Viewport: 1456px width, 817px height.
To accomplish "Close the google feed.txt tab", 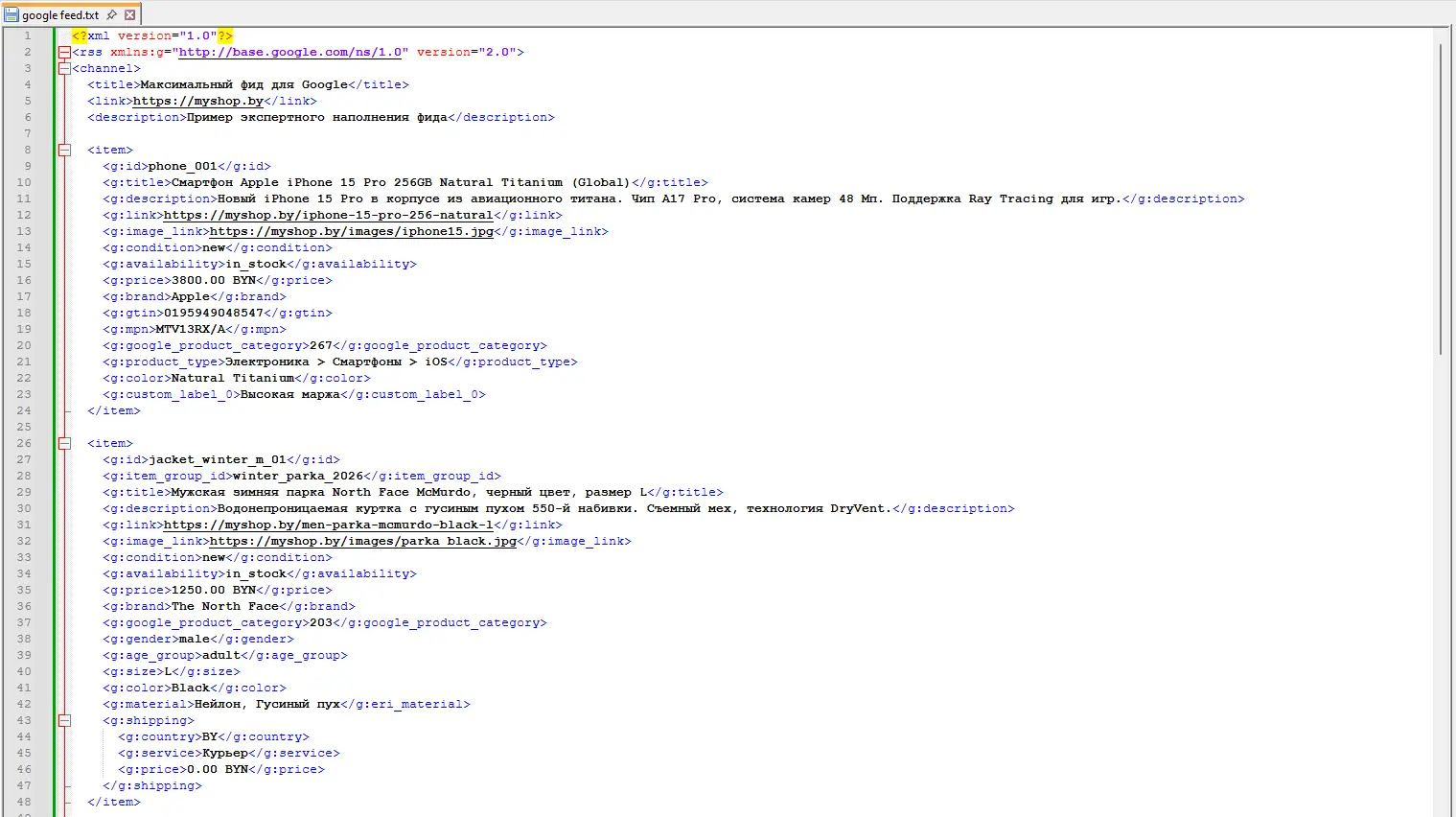I will coord(130,14).
